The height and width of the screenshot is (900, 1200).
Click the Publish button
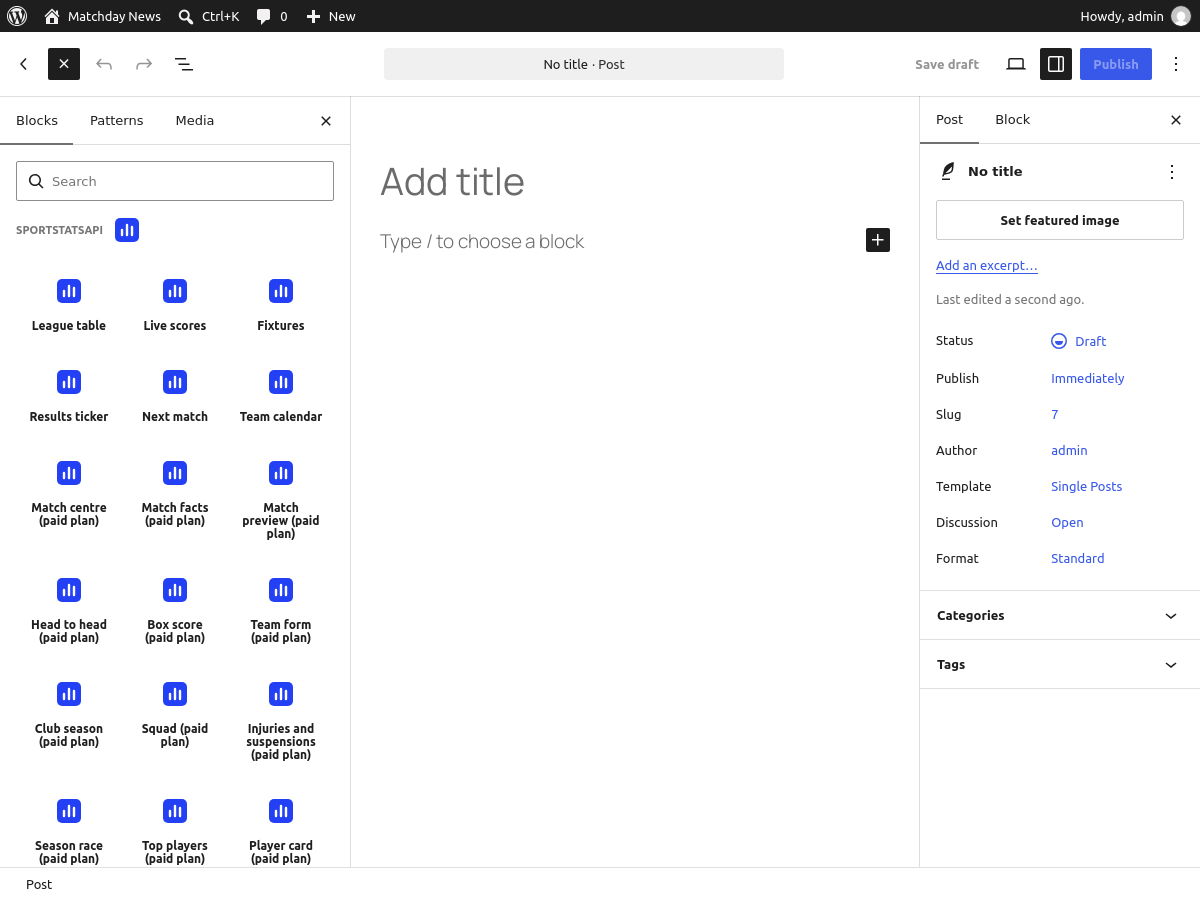coord(1116,64)
